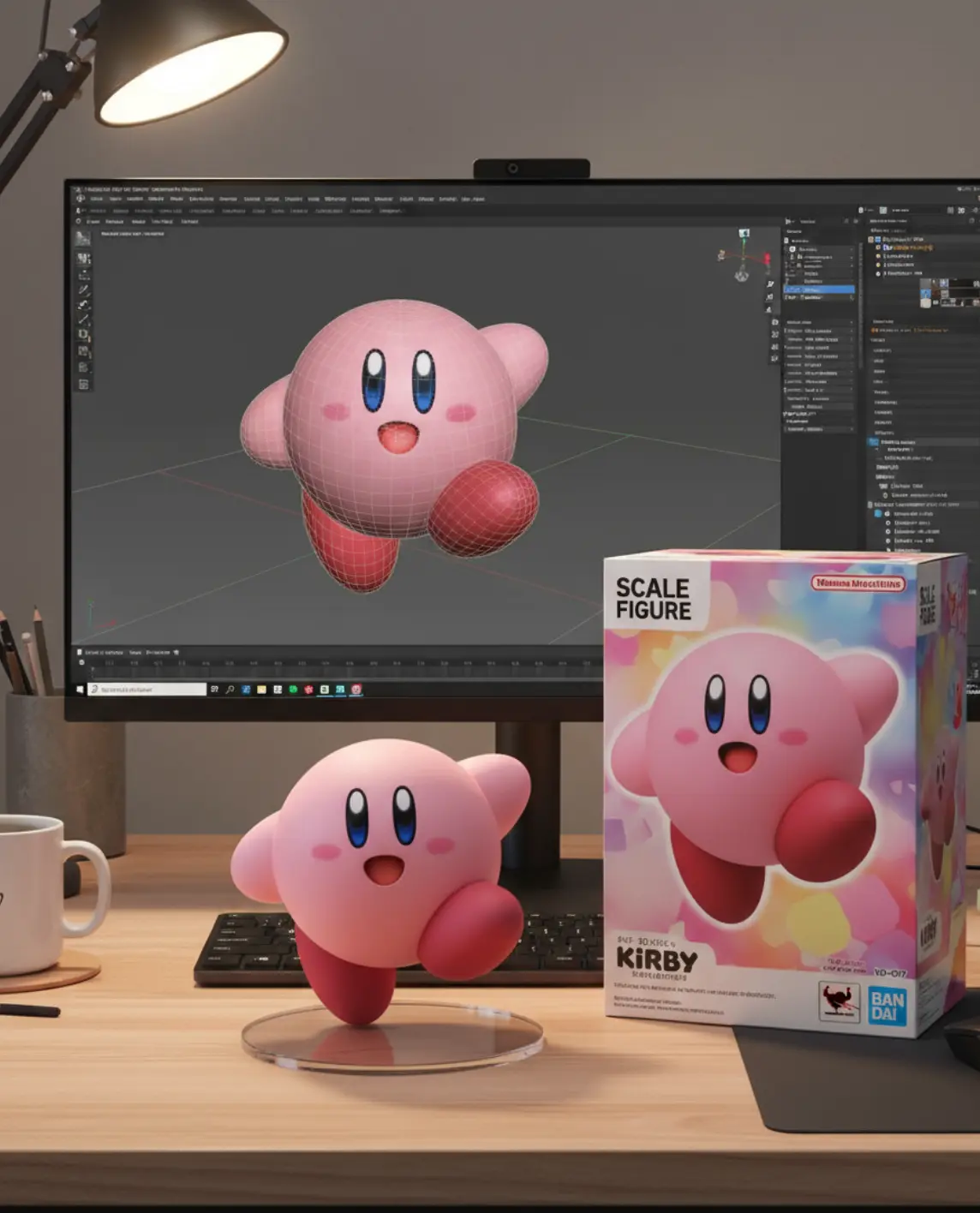Open the pink Kirby-face taskbar app
Image resolution: width=980 pixels, height=1213 pixels.
[356, 690]
